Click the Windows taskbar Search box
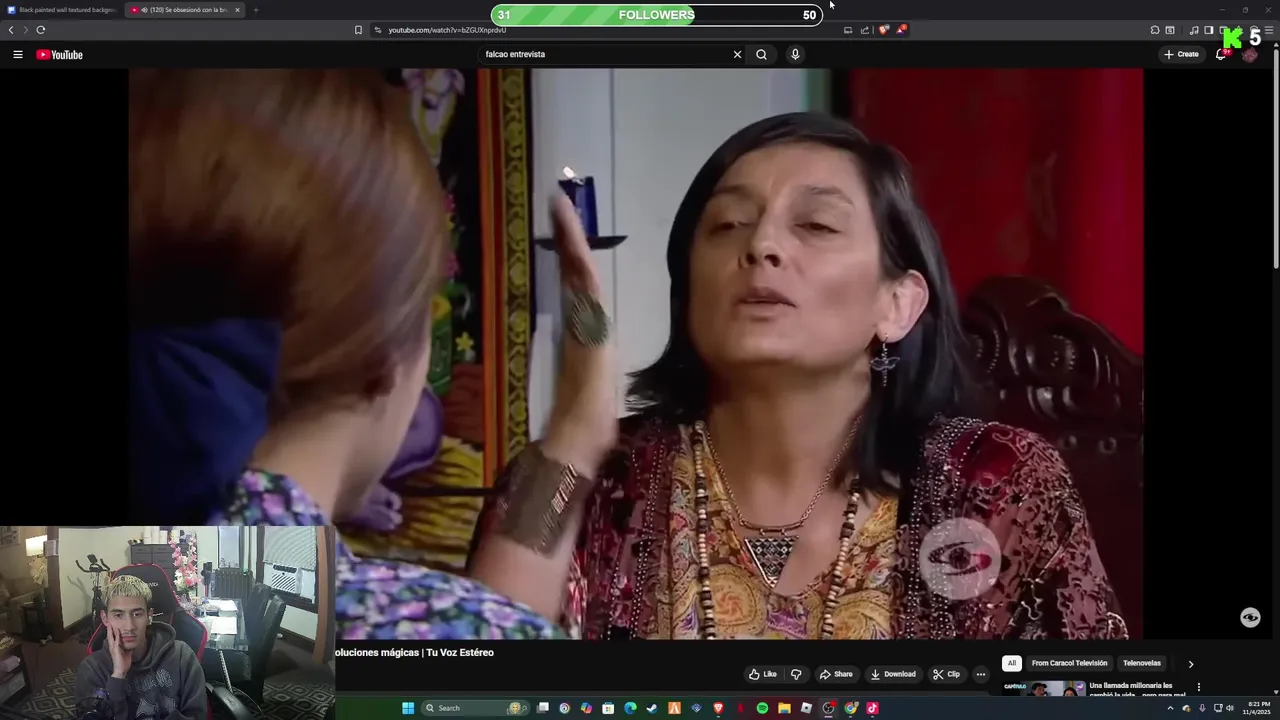 473,708
